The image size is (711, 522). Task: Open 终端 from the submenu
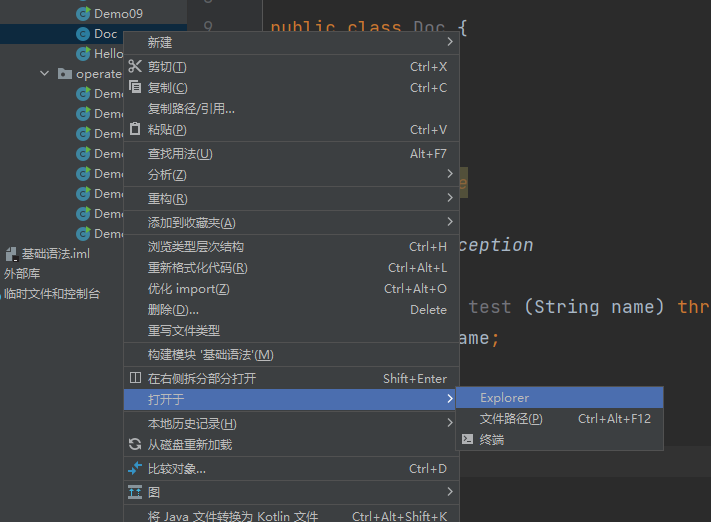560,439
